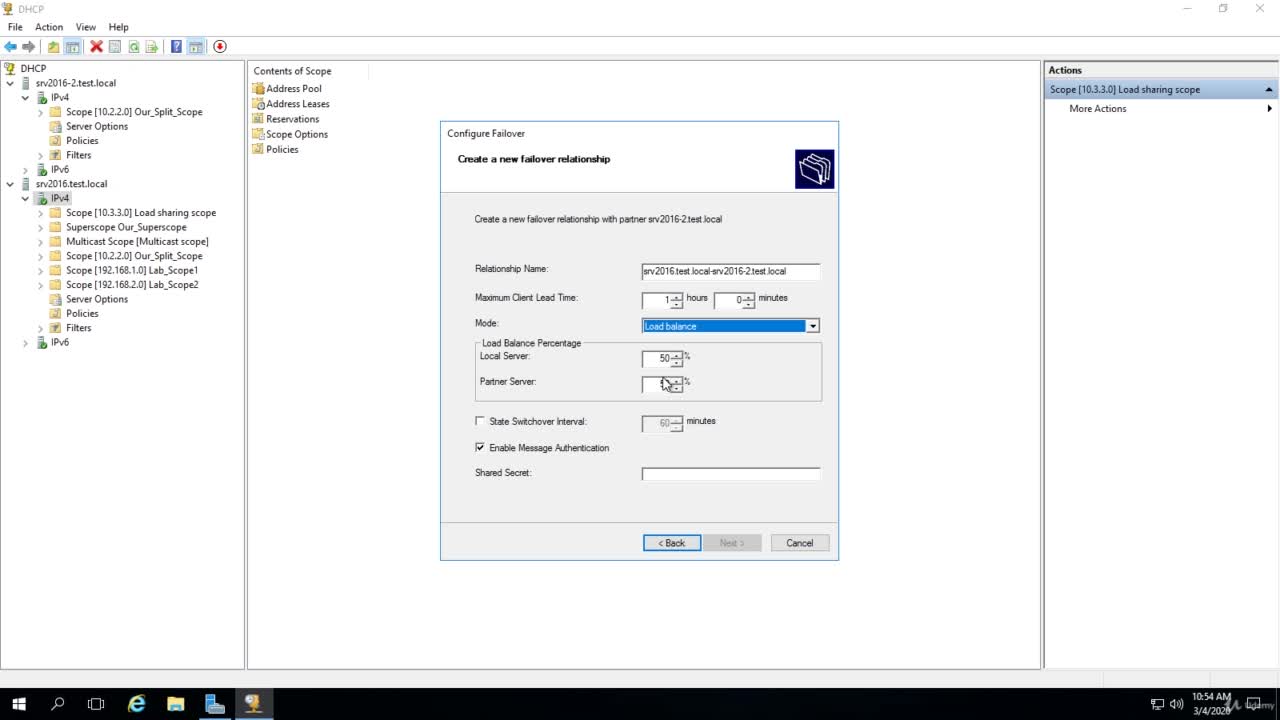Click the taskbar Search magnifier icon
The image size is (1280, 720).
(x=57, y=704)
